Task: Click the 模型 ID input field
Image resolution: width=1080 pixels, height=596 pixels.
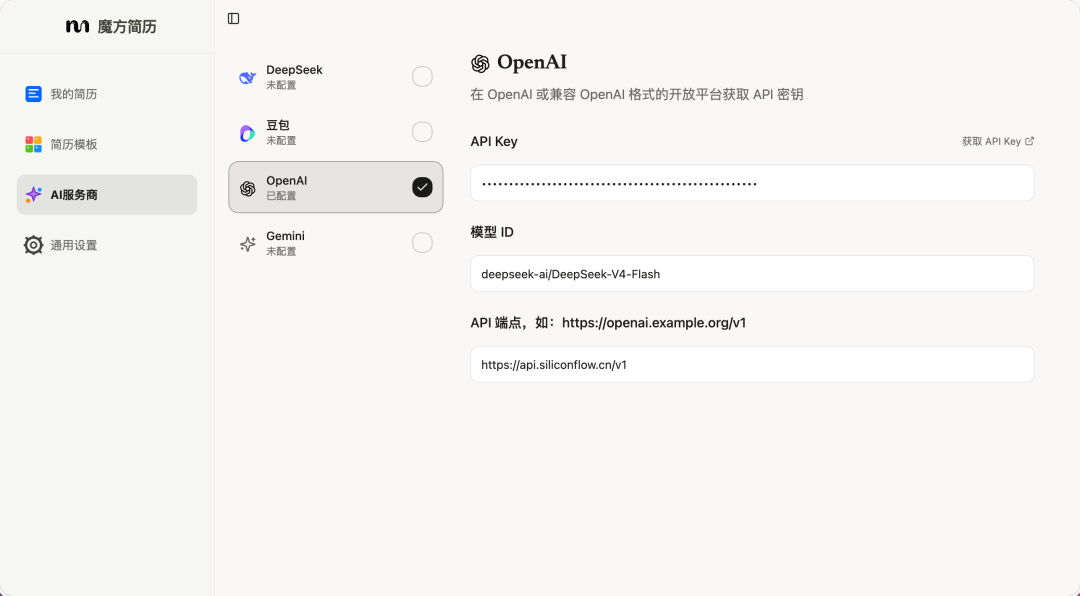Action: coord(752,274)
